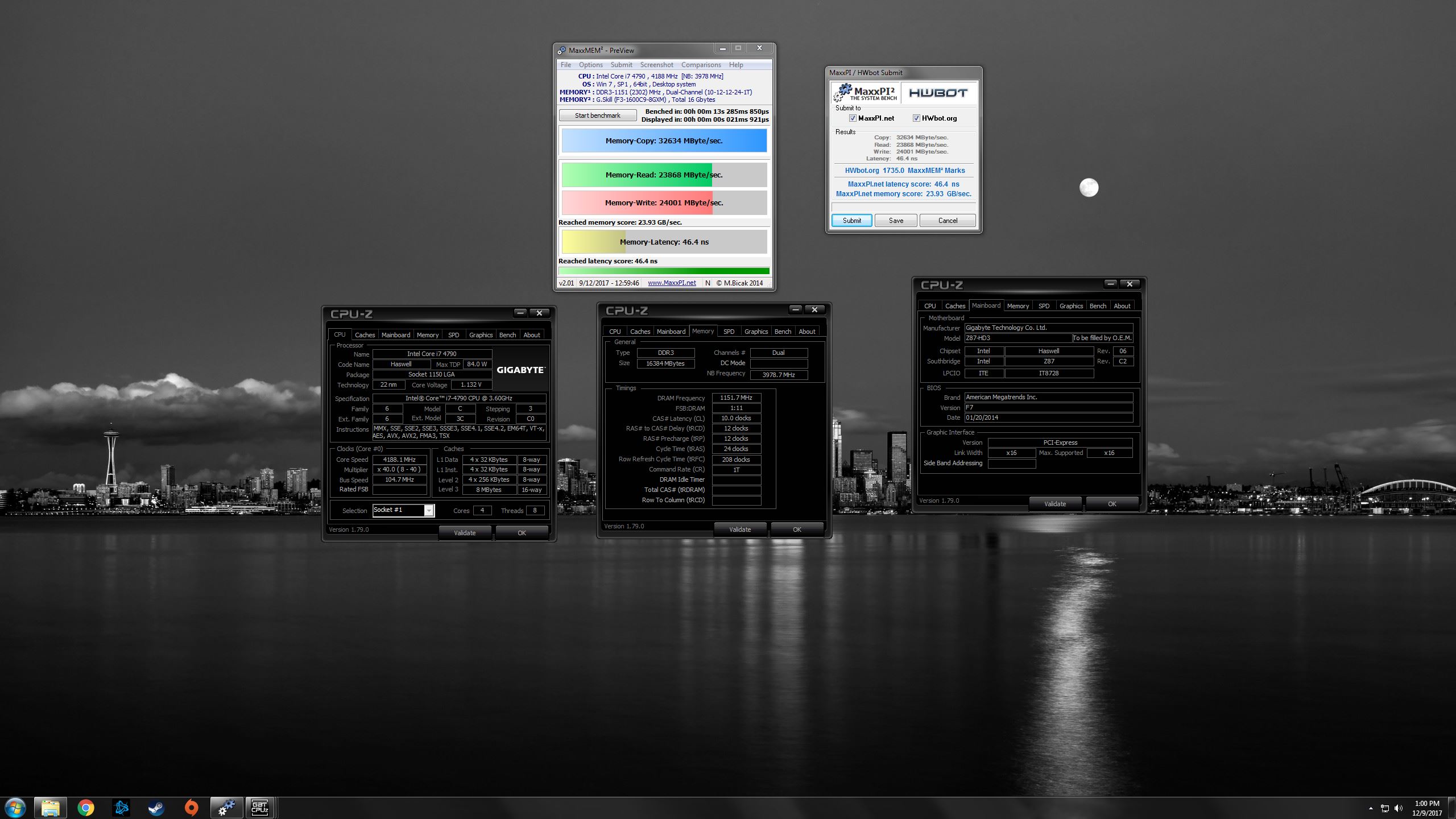Click Memory-Write result bar
This screenshot has width=1456, height=819.
[x=664, y=202]
